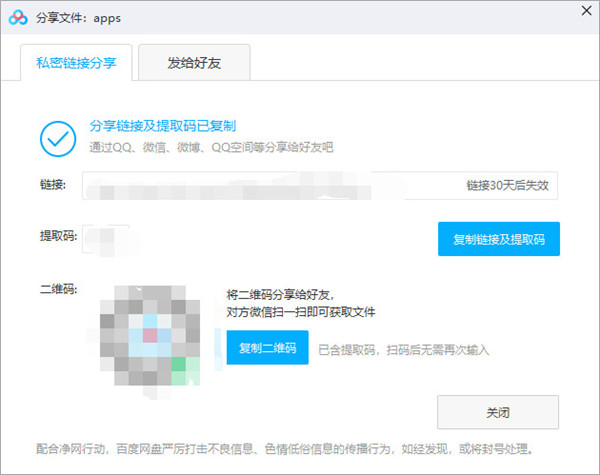Open the 发给好友 tab
Viewport: 600px width, 475px height.
point(194,63)
